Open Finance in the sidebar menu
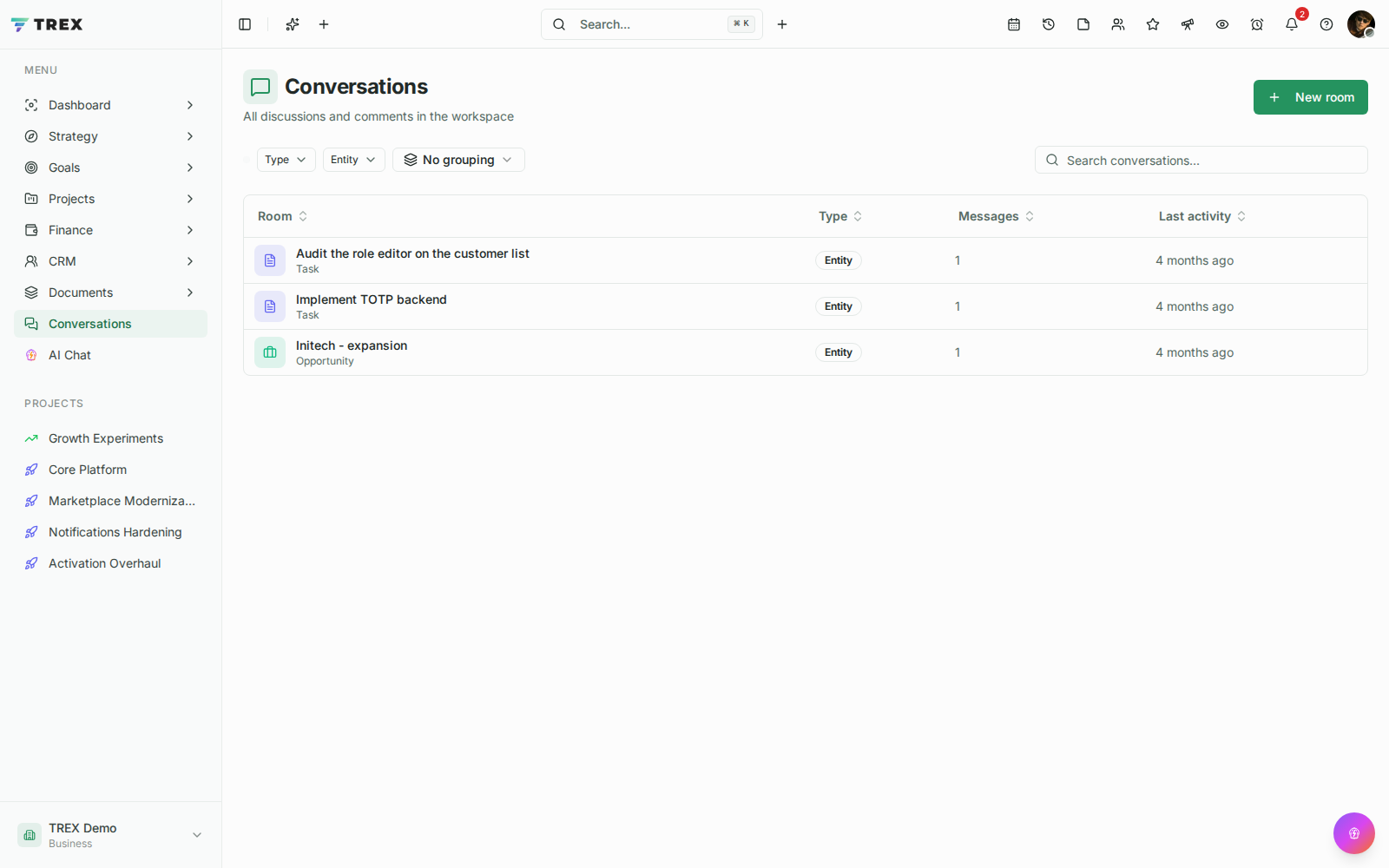The image size is (1389, 868). tap(111, 230)
